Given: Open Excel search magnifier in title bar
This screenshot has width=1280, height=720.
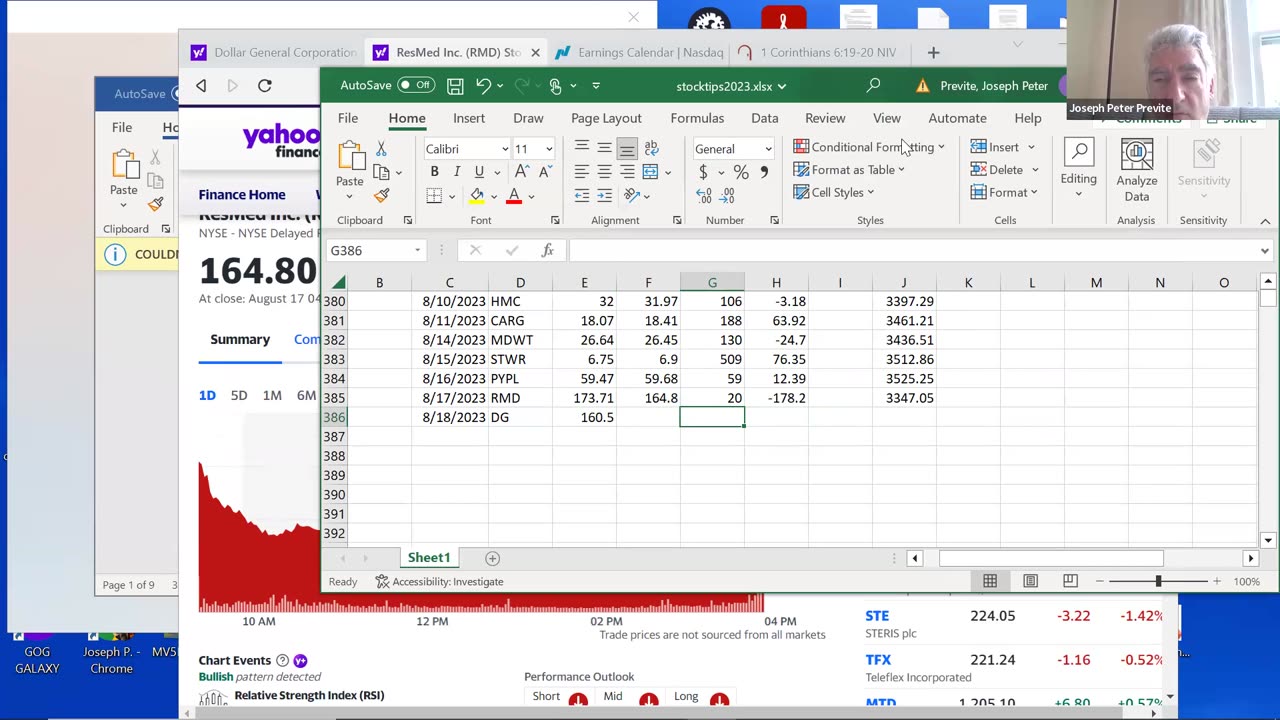Looking at the screenshot, I should (873, 85).
